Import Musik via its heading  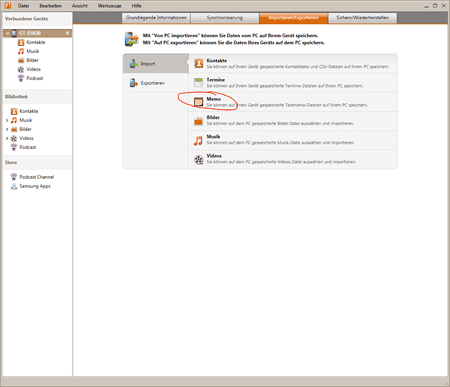click(x=213, y=137)
